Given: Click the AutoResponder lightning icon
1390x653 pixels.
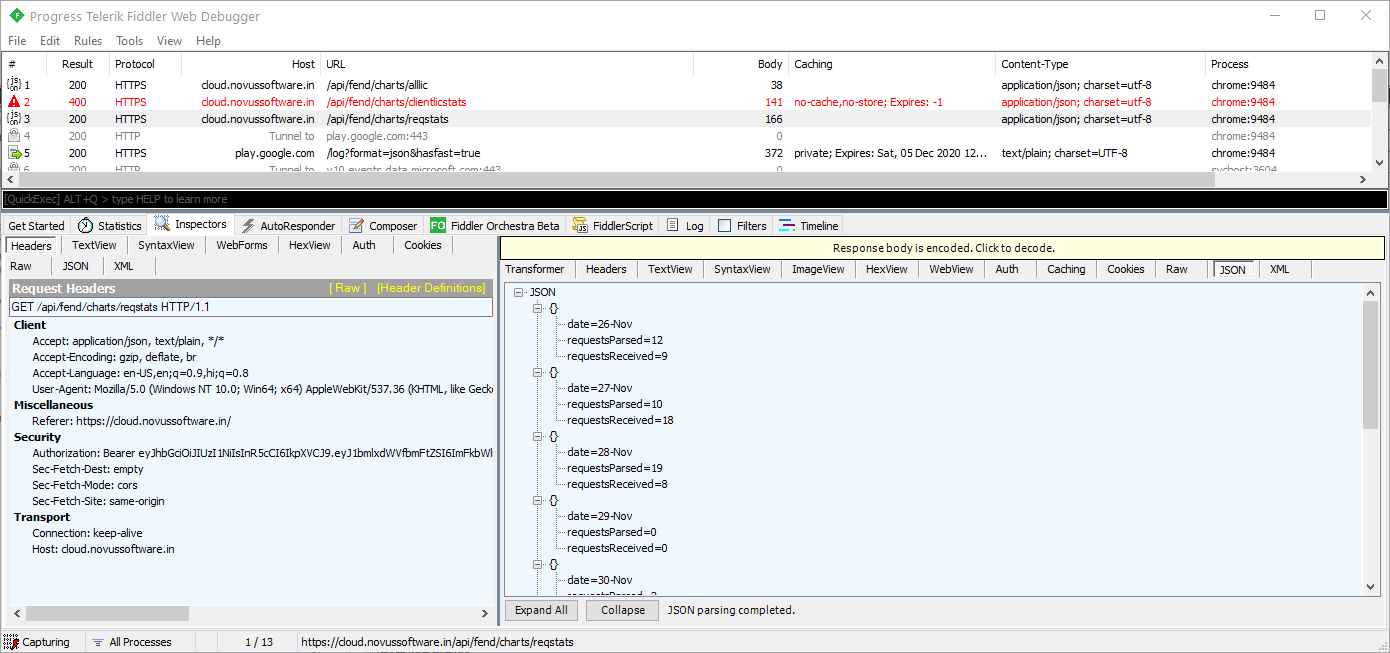Looking at the screenshot, I should coord(249,226).
